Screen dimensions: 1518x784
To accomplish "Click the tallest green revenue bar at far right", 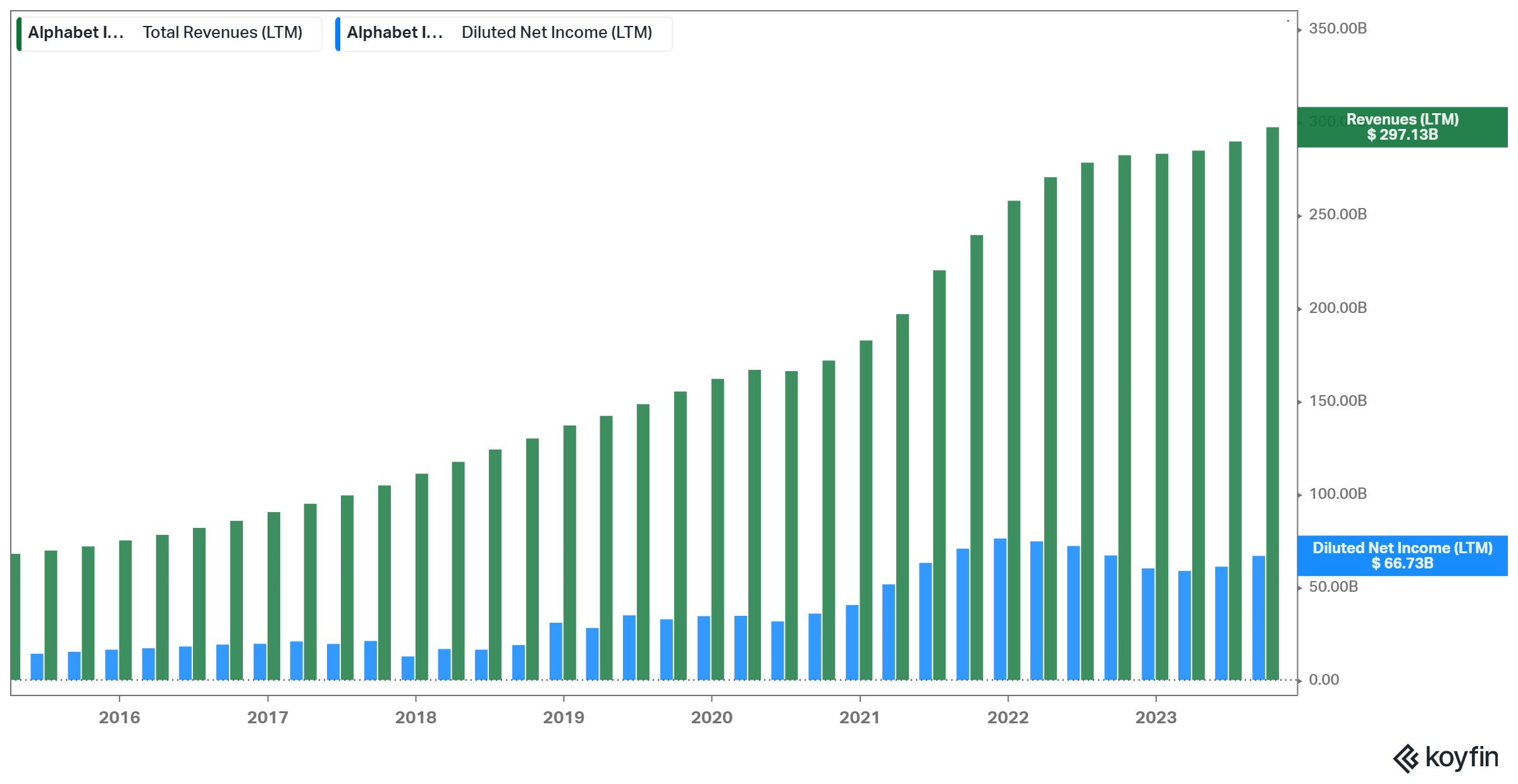I will pos(1272,405).
